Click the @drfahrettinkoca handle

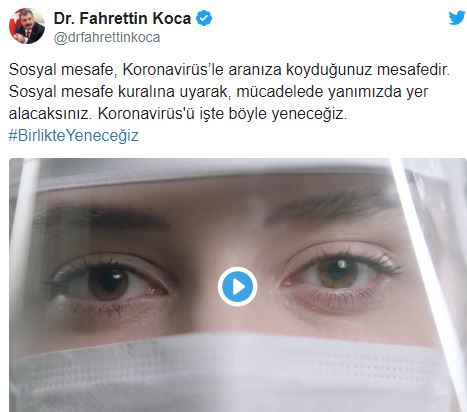(107, 37)
